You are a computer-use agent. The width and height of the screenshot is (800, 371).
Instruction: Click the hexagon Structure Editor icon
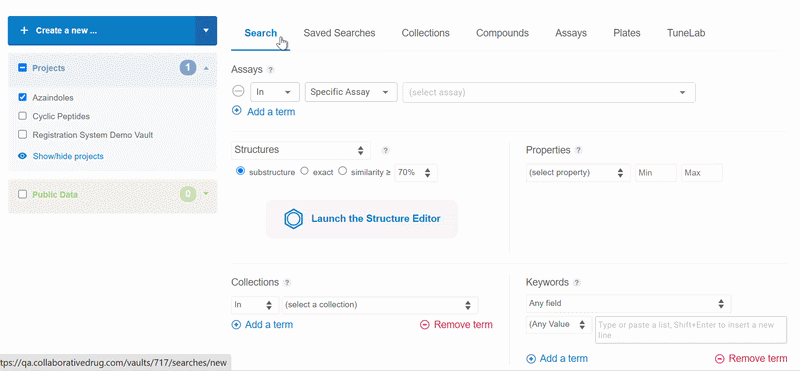click(x=293, y=219)
